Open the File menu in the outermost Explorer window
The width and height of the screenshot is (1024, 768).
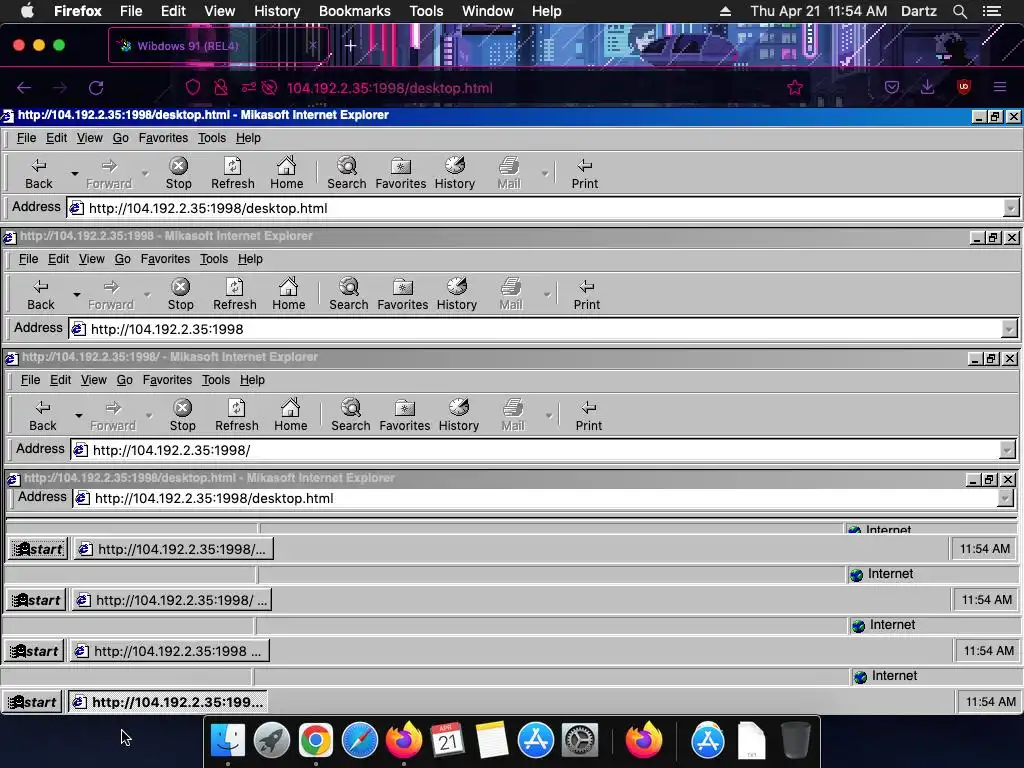26,138
